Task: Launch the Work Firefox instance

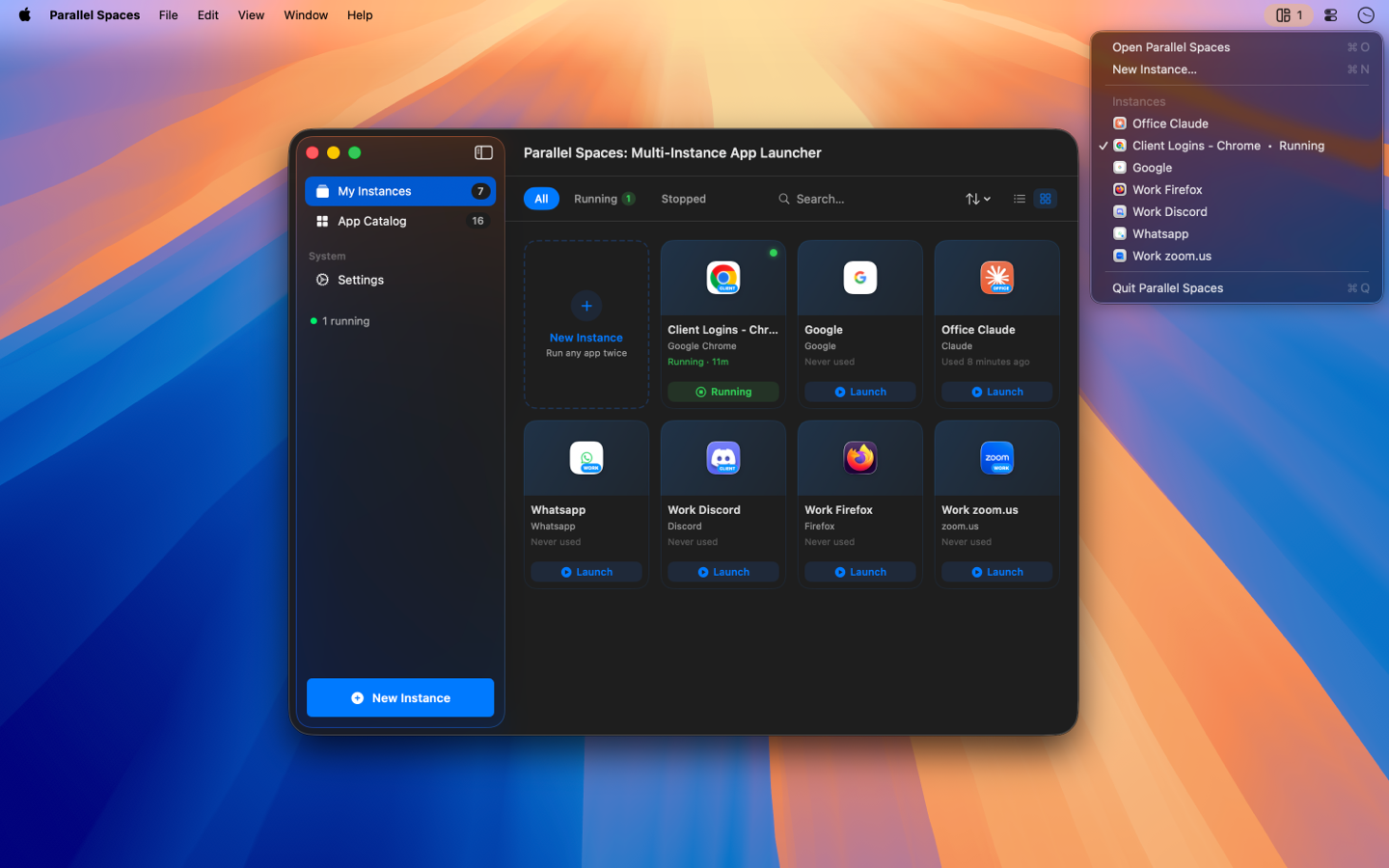Action: 860,572
